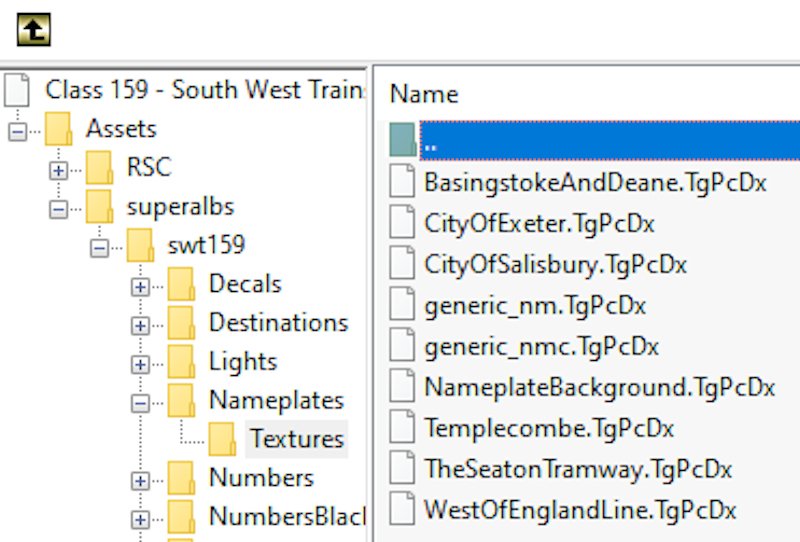Screen dimensions: 800x542
Task: Expand the Numbers folder node
Action: coord(140,481)
